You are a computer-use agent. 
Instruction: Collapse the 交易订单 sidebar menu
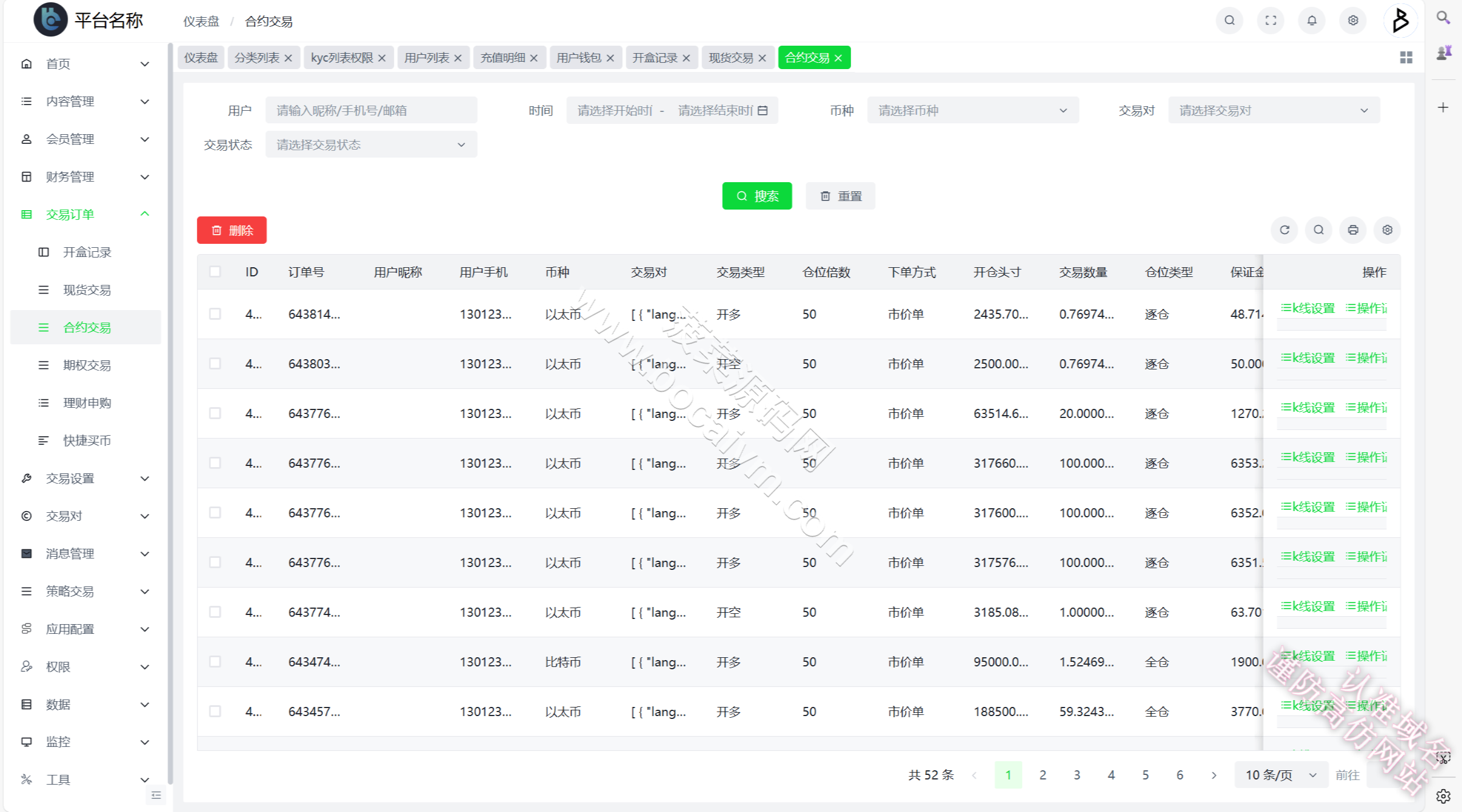[86, 215]
